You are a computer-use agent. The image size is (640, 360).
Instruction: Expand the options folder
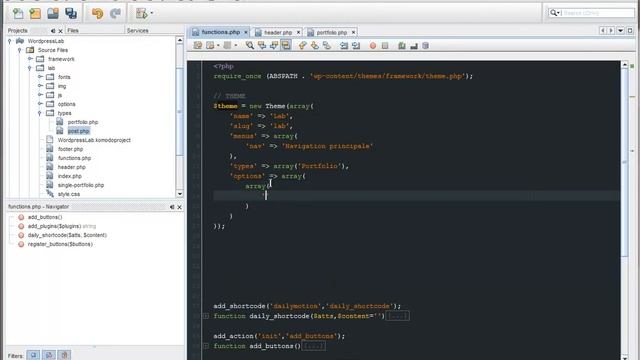[40, 104]
